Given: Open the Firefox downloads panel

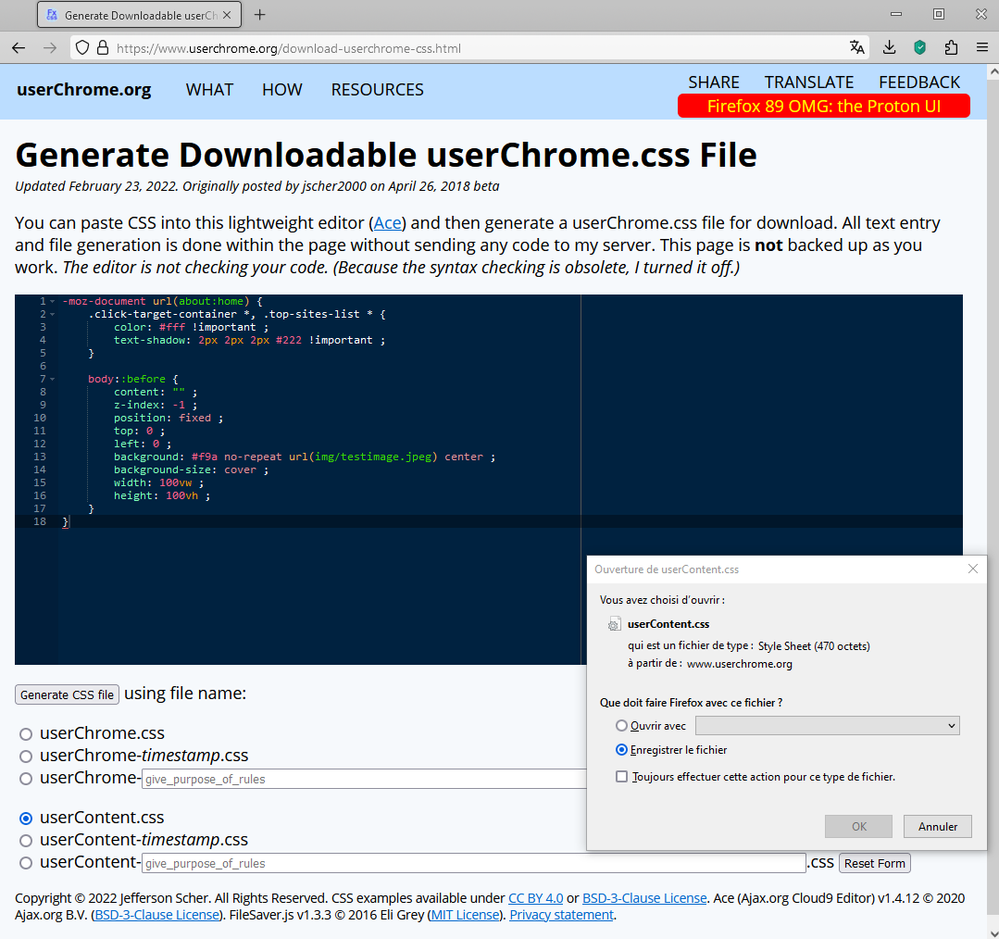Looking at the screenshot, I should pos(890,48).
